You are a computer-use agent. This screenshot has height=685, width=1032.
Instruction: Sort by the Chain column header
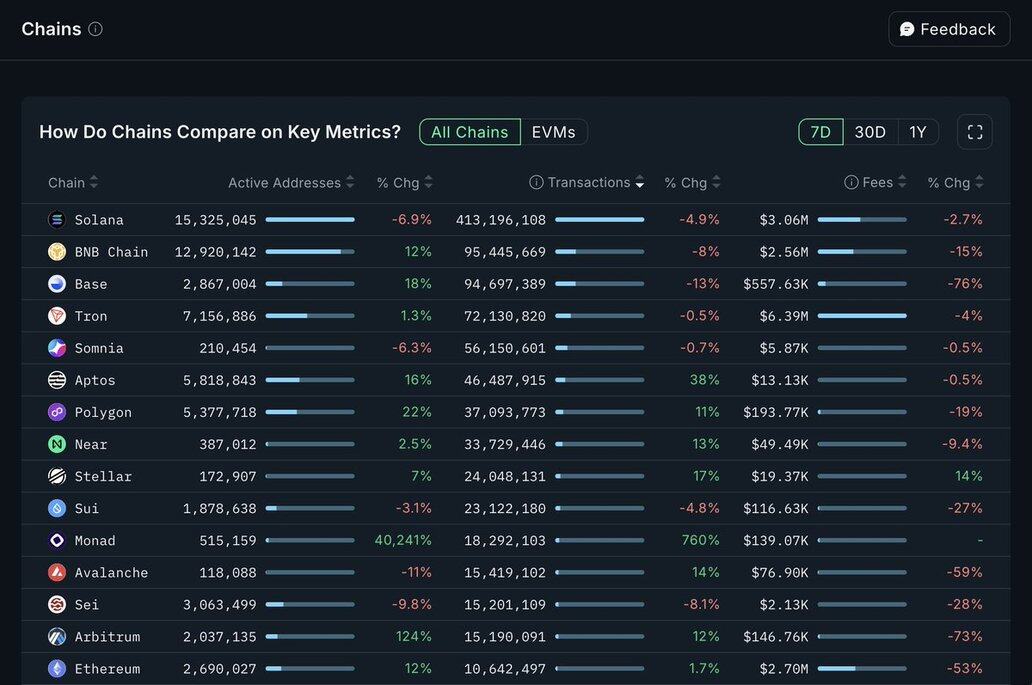point(72,182)
